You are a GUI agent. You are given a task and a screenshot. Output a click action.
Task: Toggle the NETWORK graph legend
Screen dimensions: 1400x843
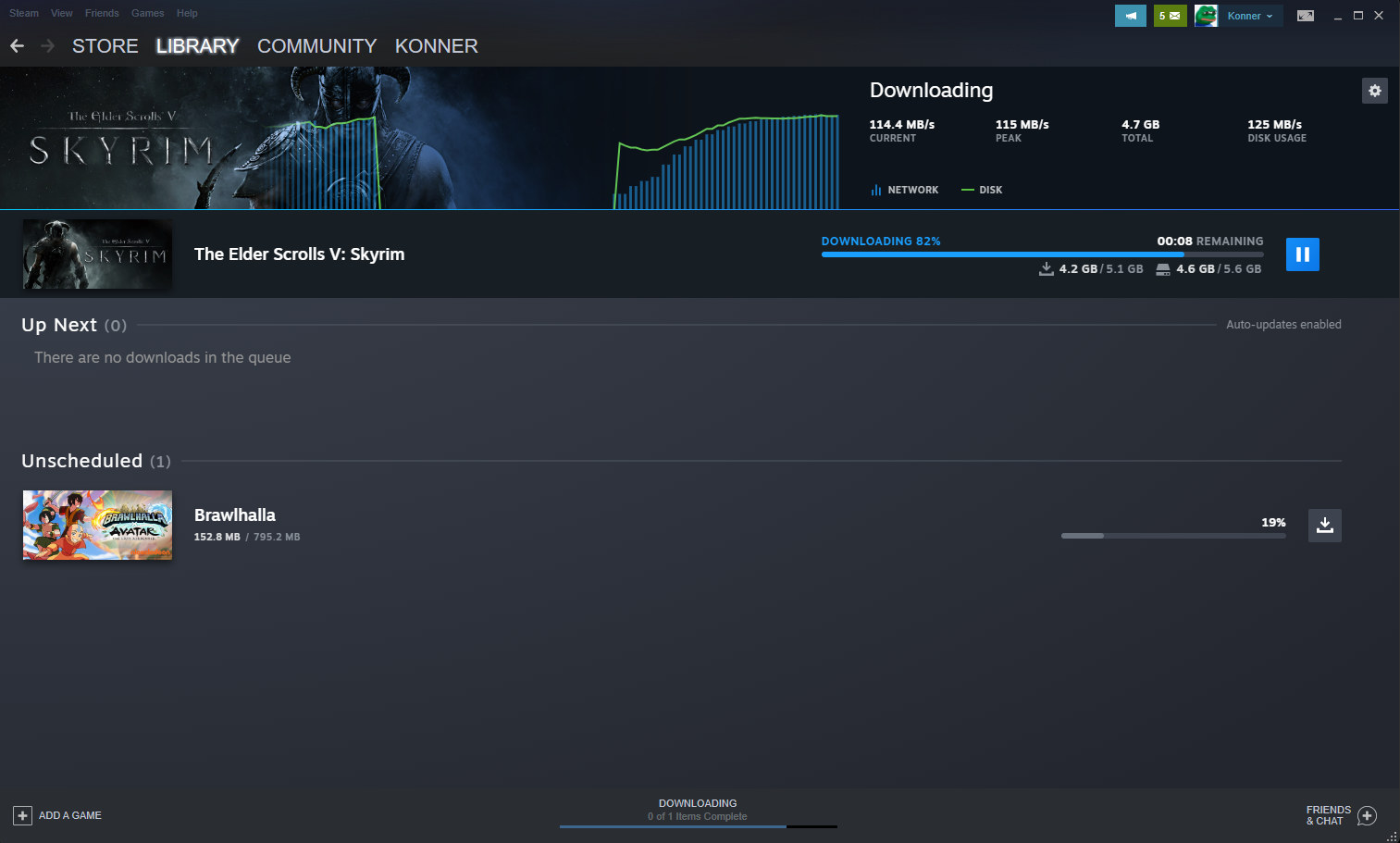click(904, 190)
